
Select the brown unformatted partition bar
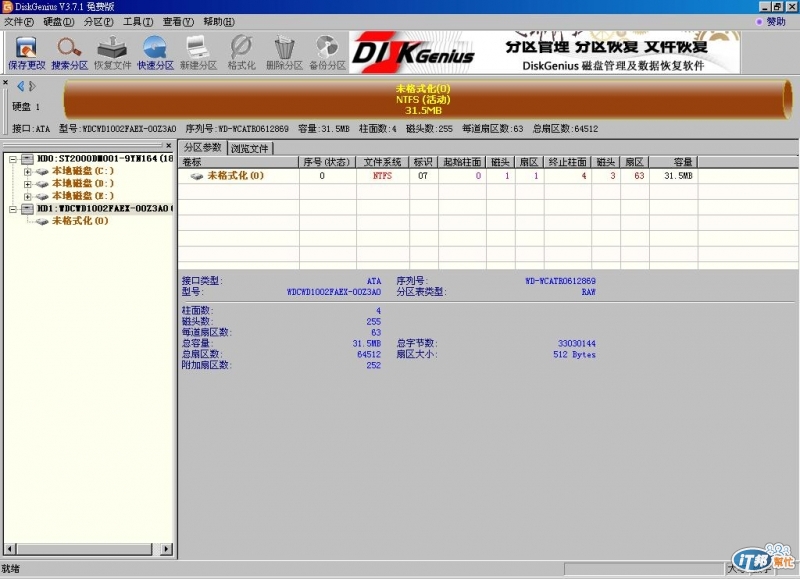coord(428,99)
